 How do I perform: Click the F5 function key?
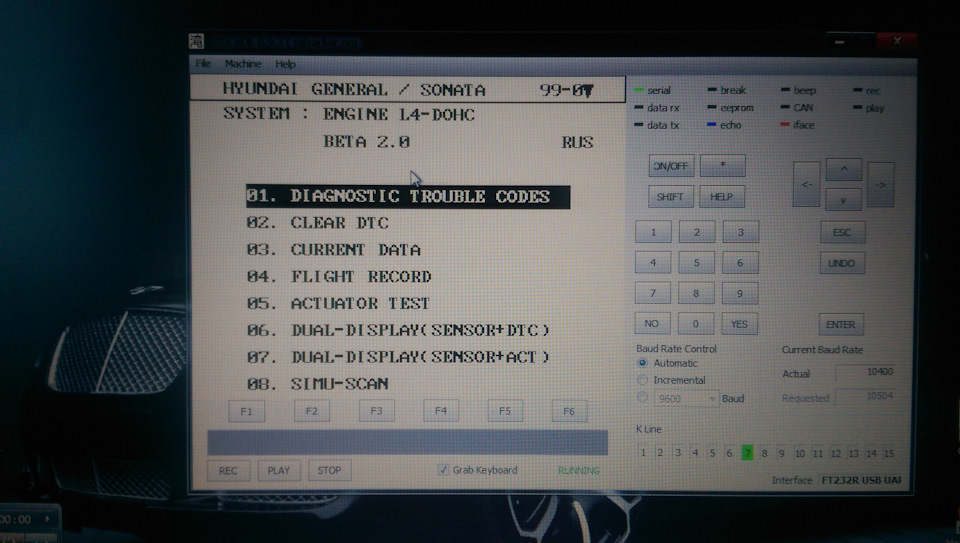point(505,411)
